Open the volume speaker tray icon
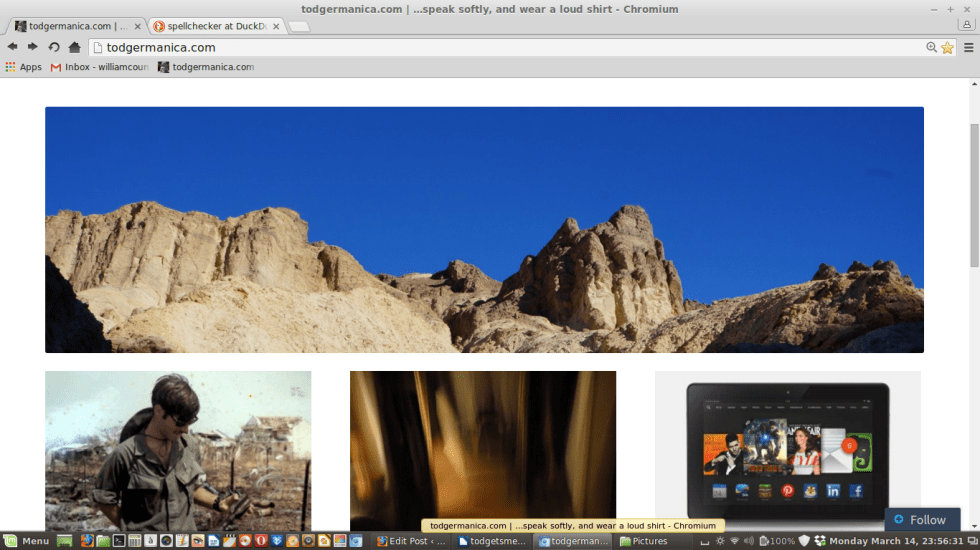 click(749, 541)
